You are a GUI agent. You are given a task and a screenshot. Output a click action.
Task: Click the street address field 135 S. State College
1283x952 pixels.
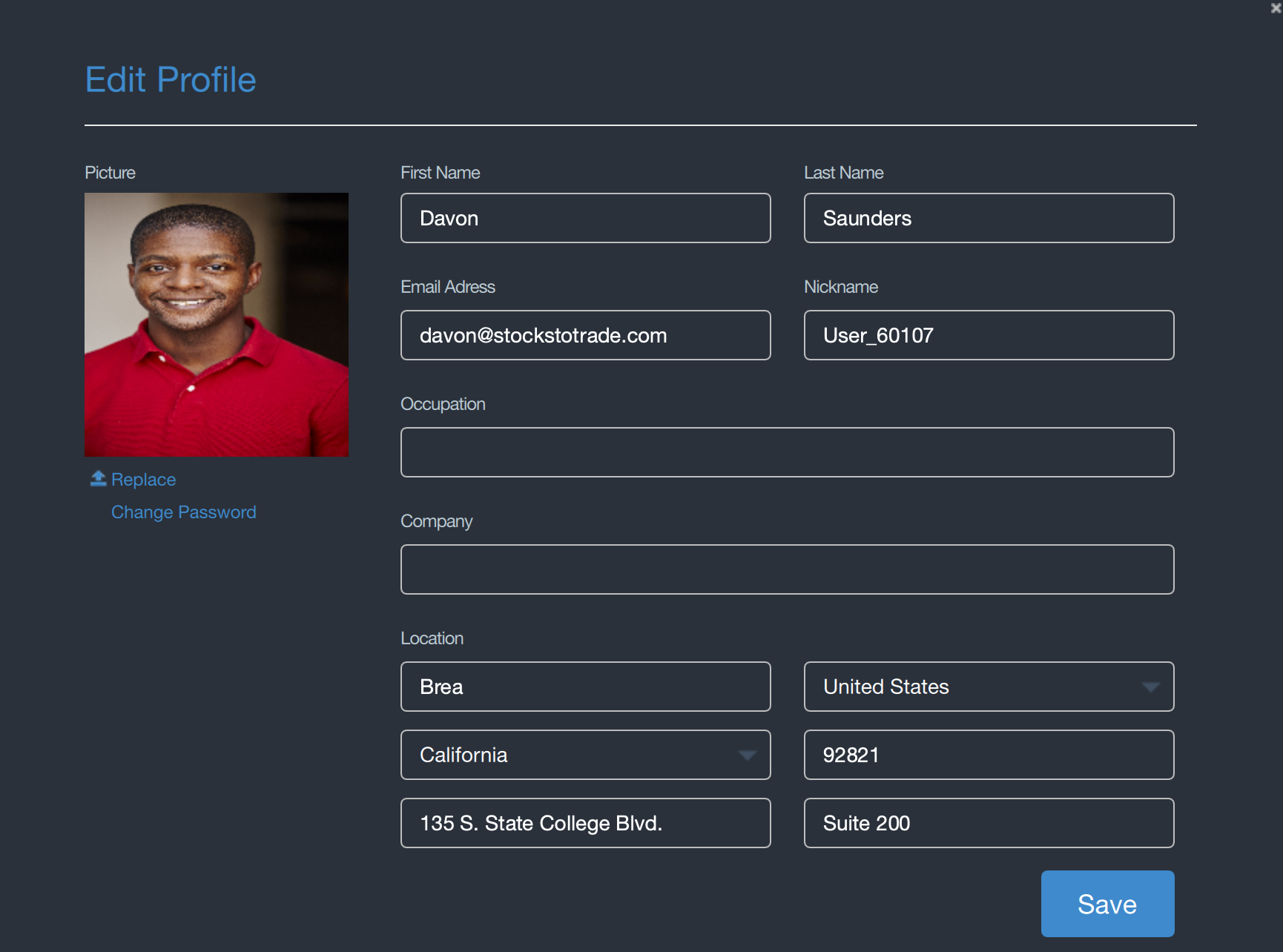click(x=585, y=823)
